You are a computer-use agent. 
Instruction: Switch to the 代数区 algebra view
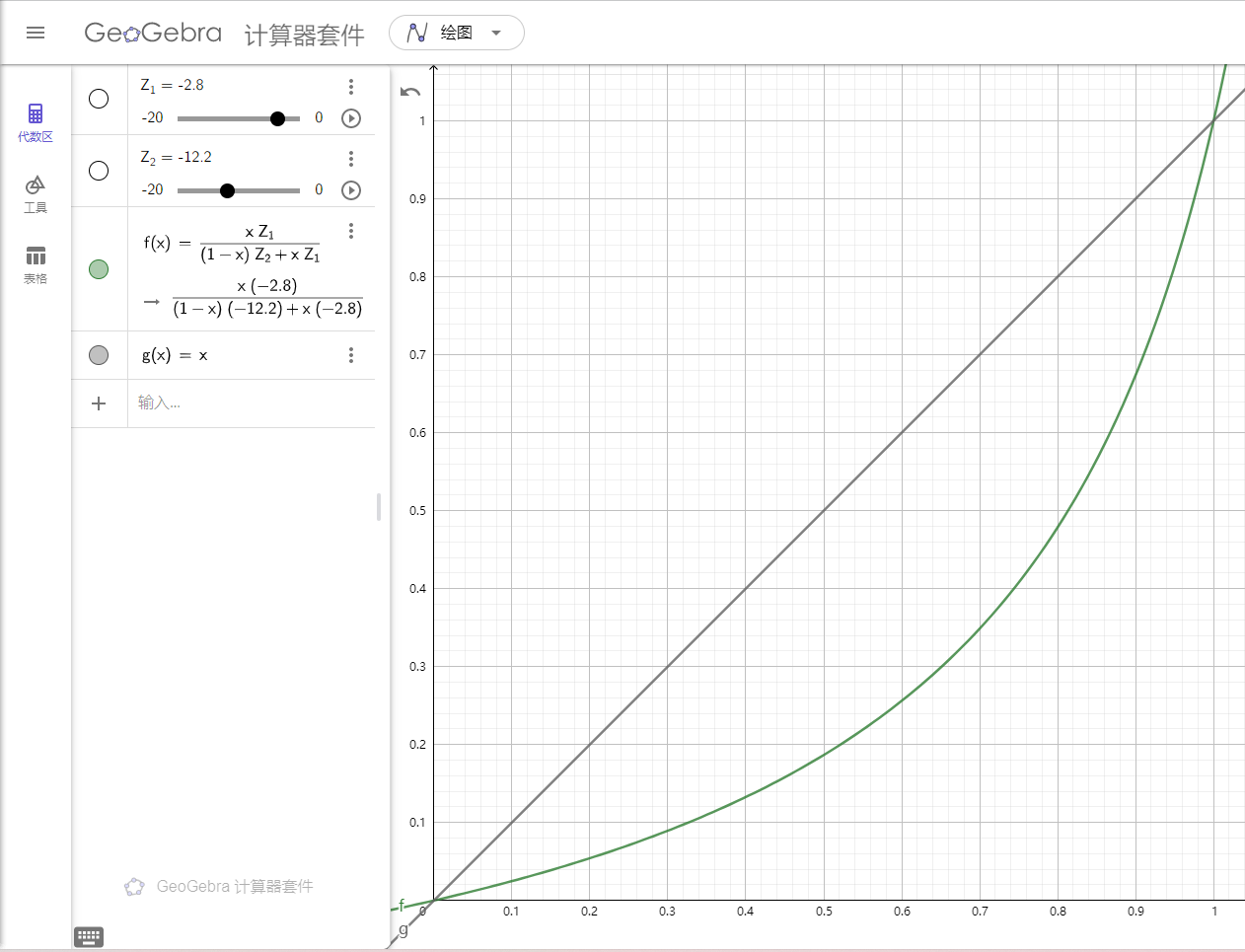click(x=36, y=122)
